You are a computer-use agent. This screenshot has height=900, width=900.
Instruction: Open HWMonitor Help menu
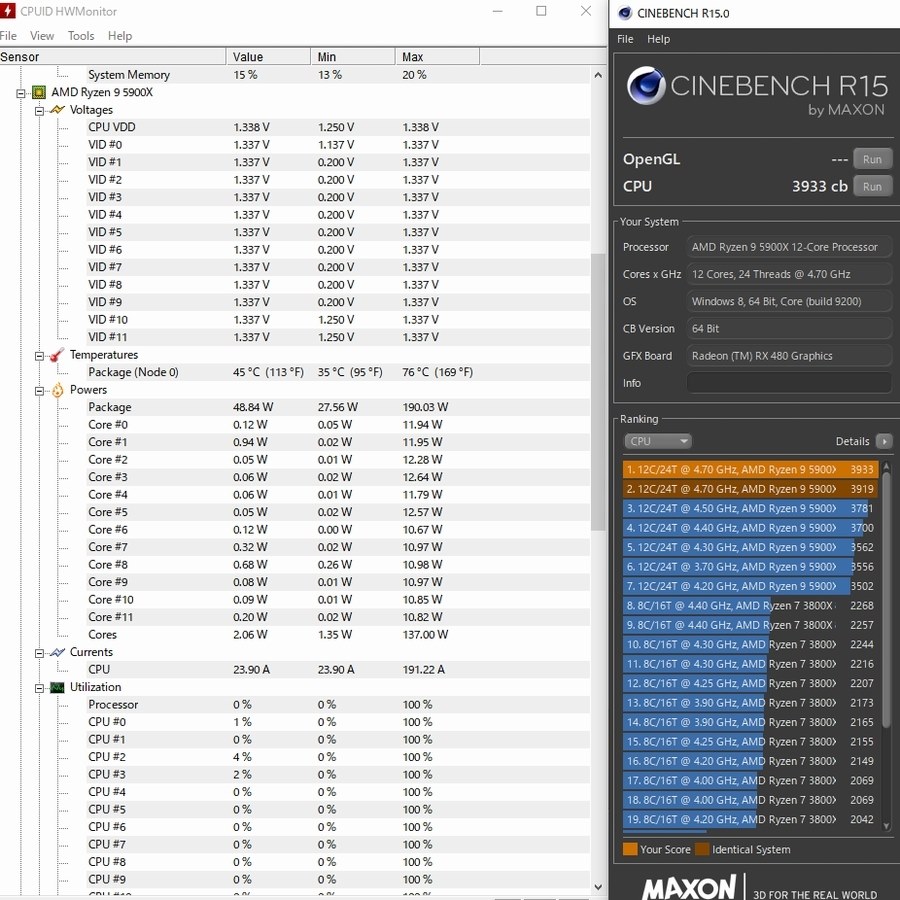[120, 36]
